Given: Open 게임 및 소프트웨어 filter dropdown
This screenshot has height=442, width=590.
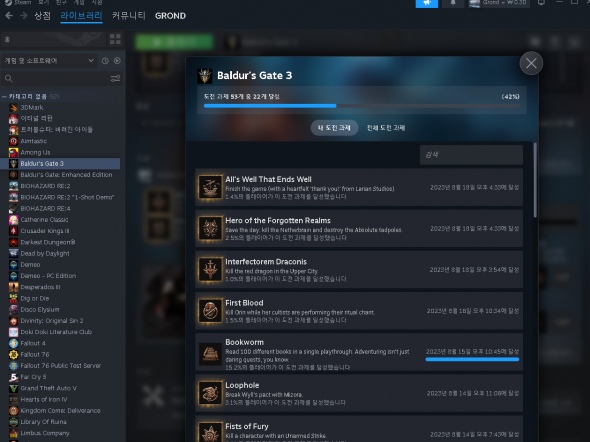Looking at the screenshot, I should (49, 61).
